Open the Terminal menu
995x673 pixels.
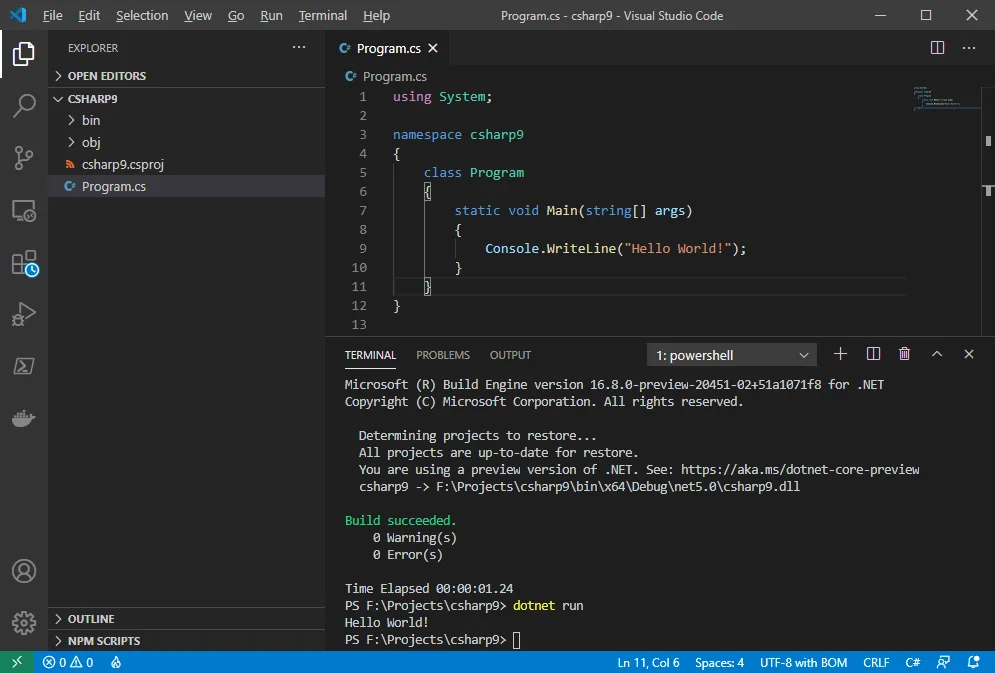click(322, 16)
